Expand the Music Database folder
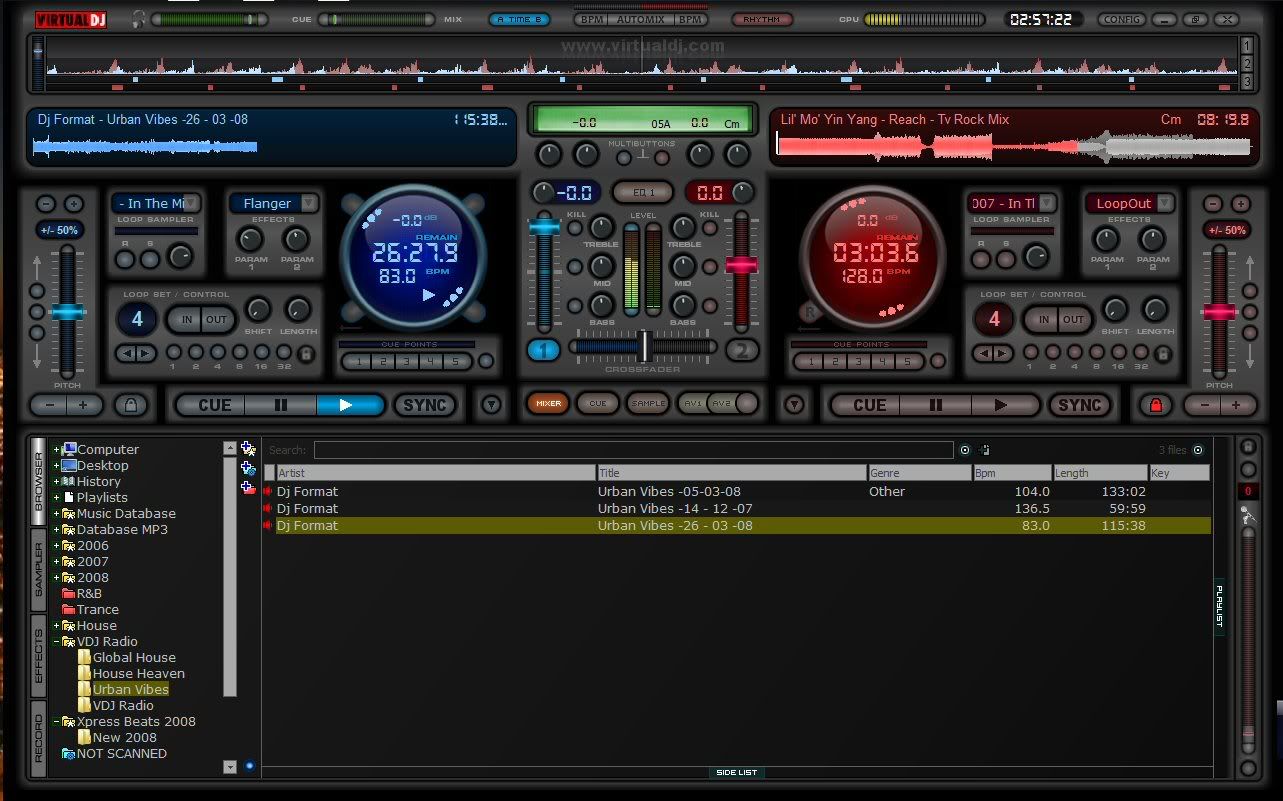 [x=57, y=514]
